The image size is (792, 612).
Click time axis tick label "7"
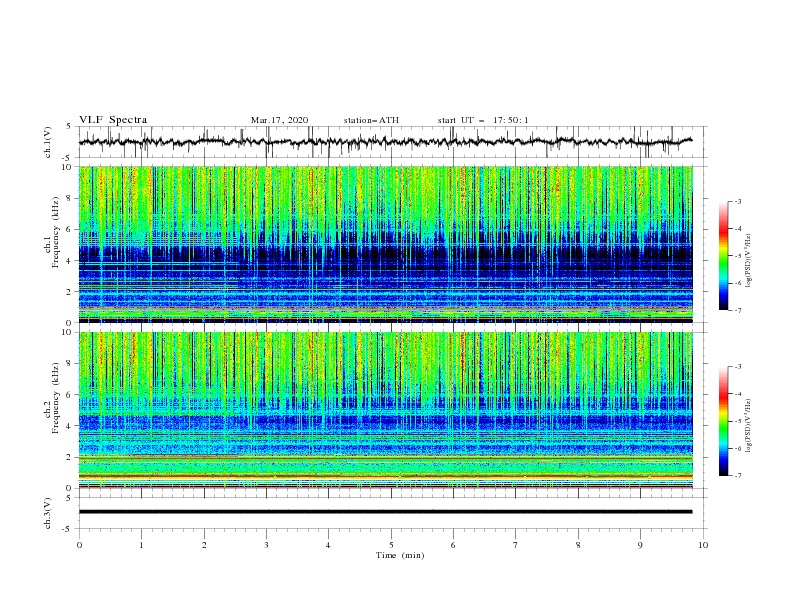[x=516, y=545]
